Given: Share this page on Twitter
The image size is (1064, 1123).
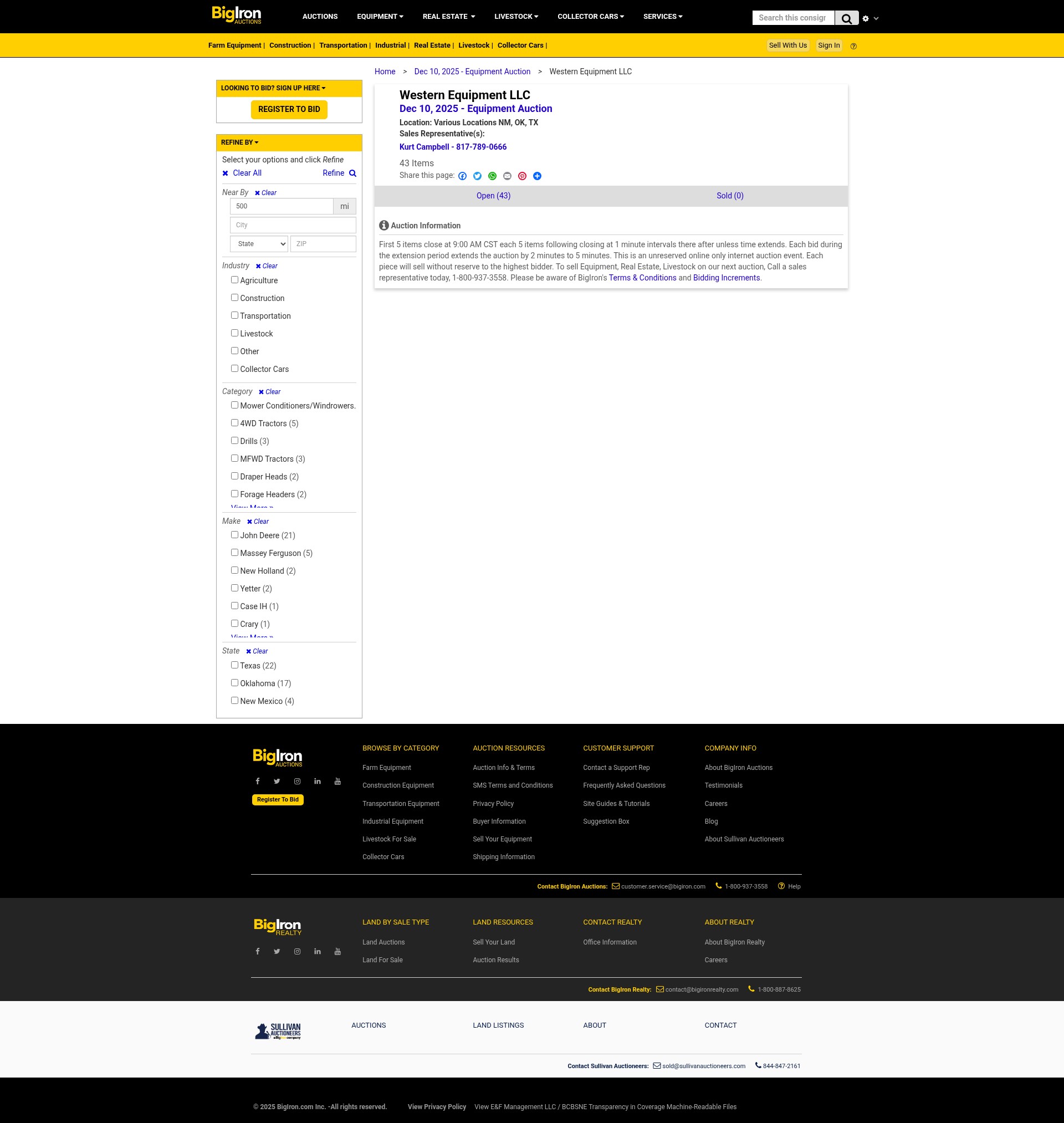Looking at the screenshot, I should (x=477, y=176).
